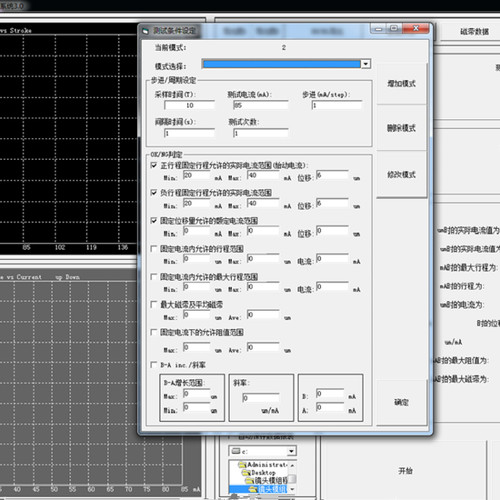This screenshot has height=500, width=500.
Task: Select the Desktop folder icon
Action: (246, 473)
